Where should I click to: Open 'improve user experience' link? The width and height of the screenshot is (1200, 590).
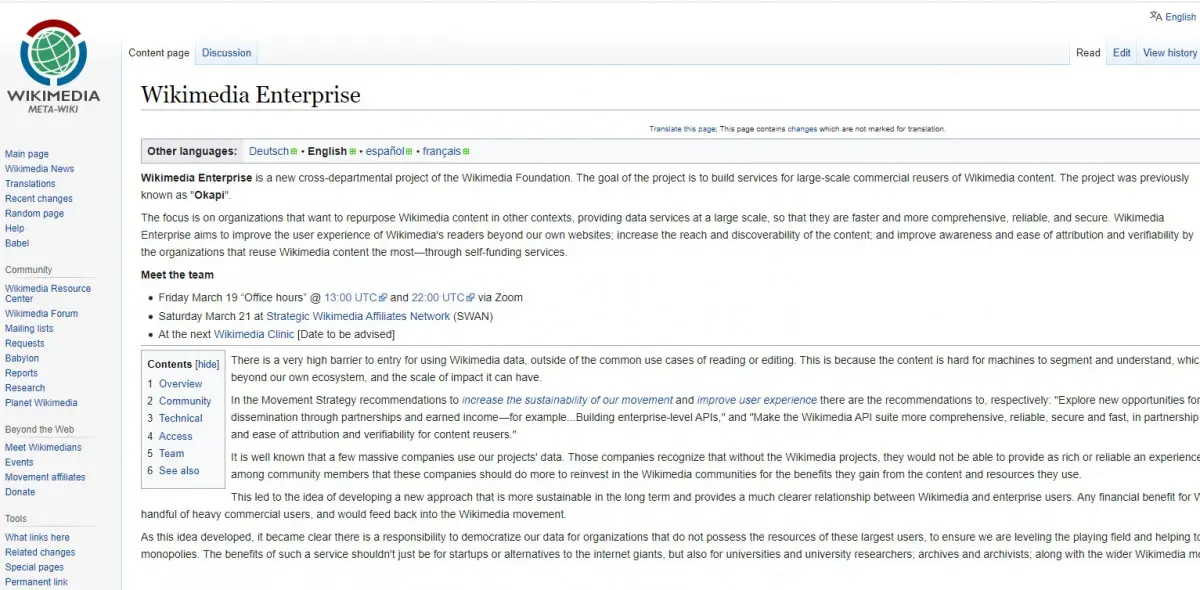757,400
